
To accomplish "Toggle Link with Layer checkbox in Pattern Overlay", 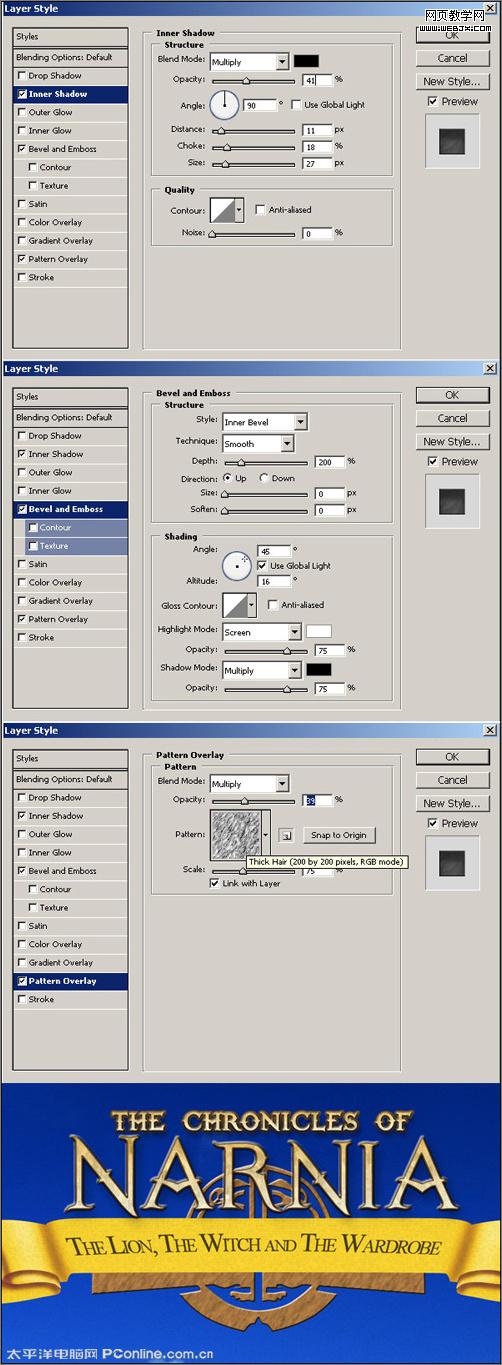I will point(214,883).
